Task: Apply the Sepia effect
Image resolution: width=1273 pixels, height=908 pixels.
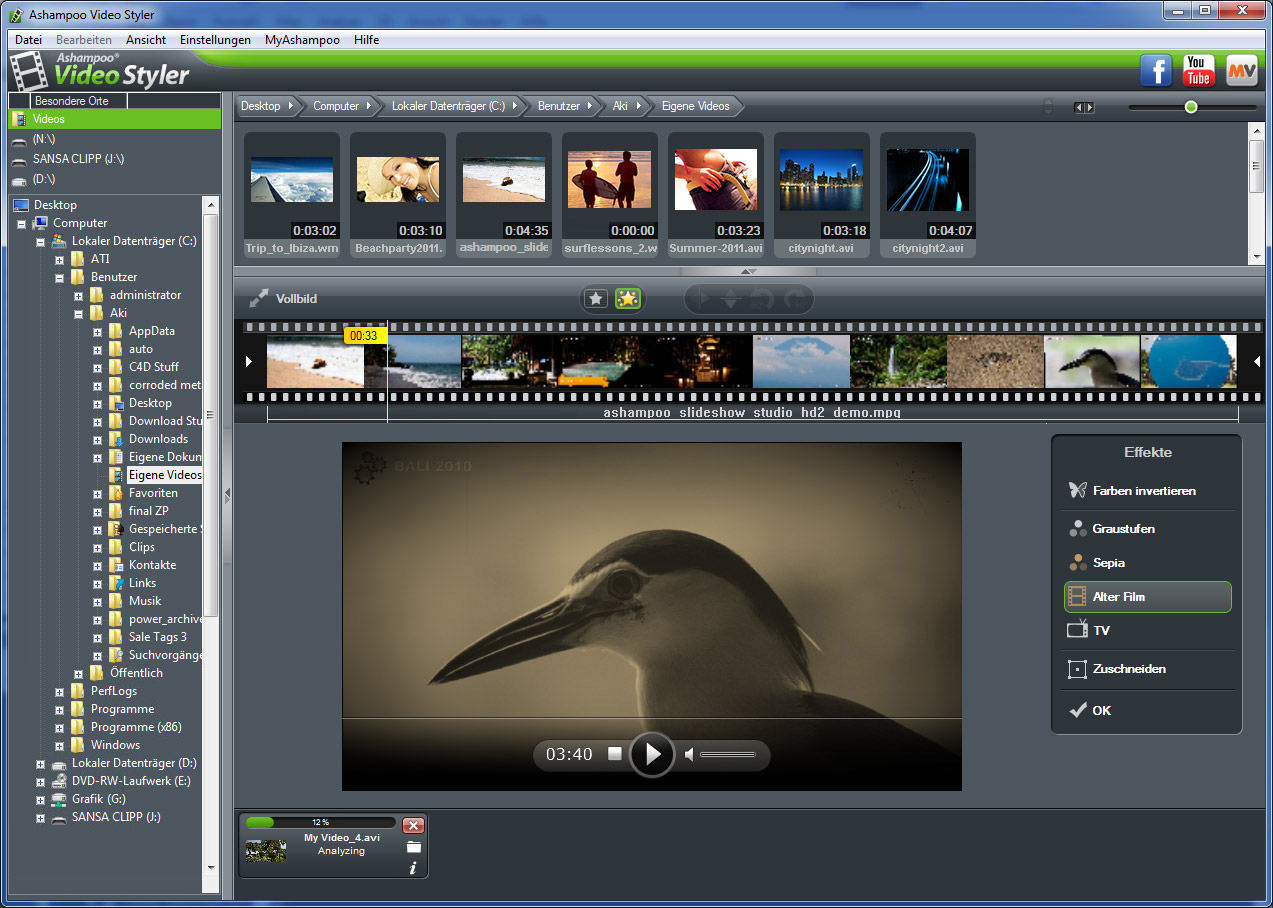Action: click(1108, 563)
